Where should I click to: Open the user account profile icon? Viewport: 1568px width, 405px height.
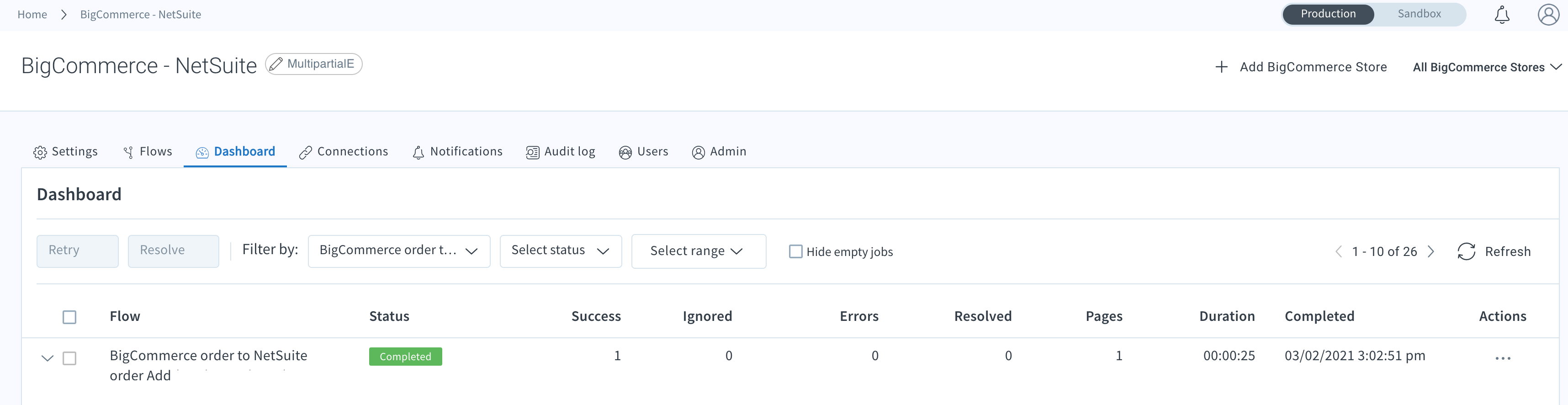click(x=1548, y=15)
